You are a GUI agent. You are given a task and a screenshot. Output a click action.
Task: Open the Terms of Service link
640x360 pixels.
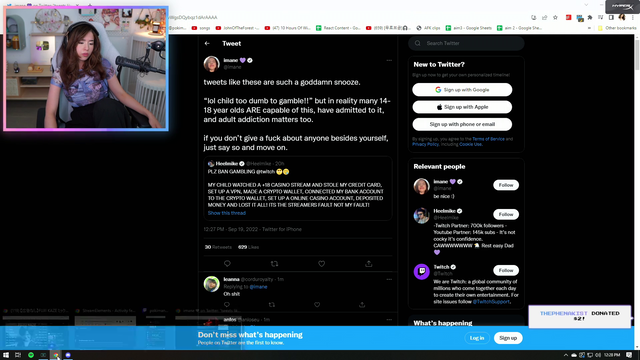[488, 139]
